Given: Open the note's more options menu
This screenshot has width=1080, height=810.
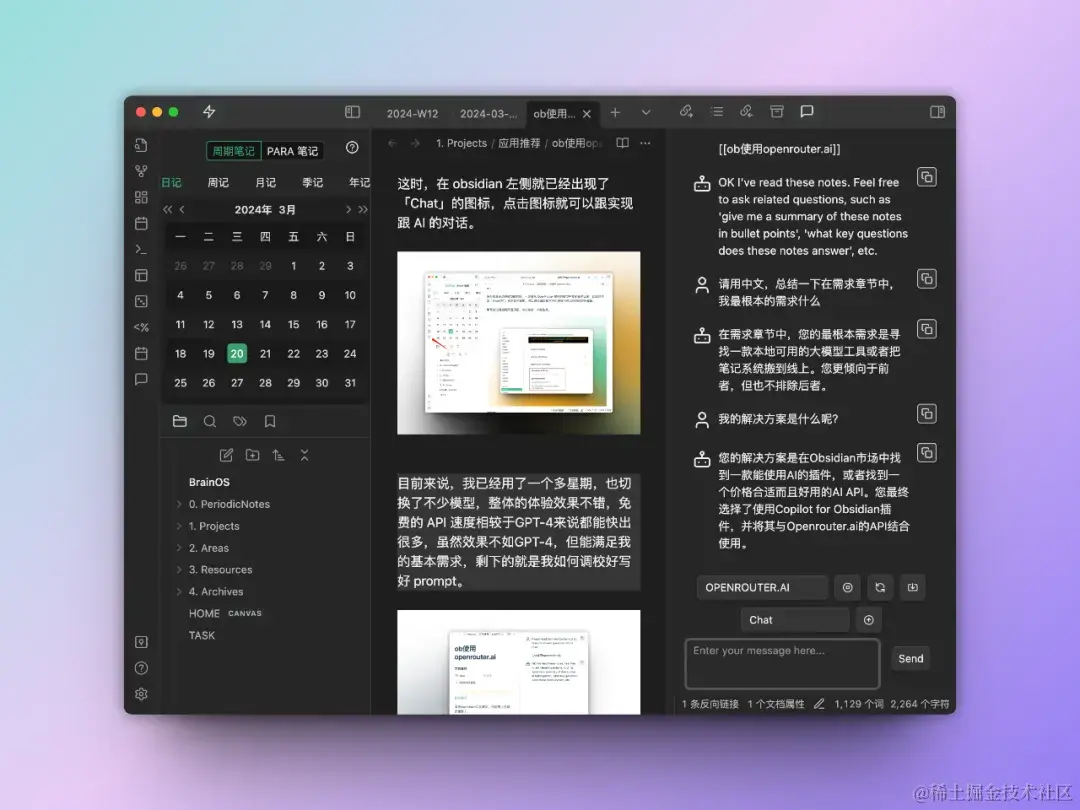Looking at the screenshot, I should click(x=645, y=143).
